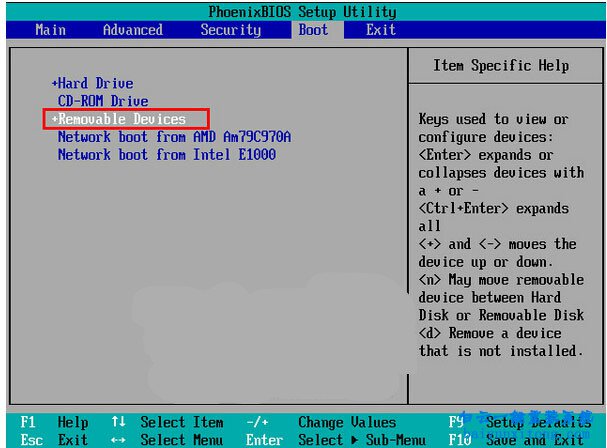
Task: Select Network boot from AMD Am79C970A
Action: [174, 137]
